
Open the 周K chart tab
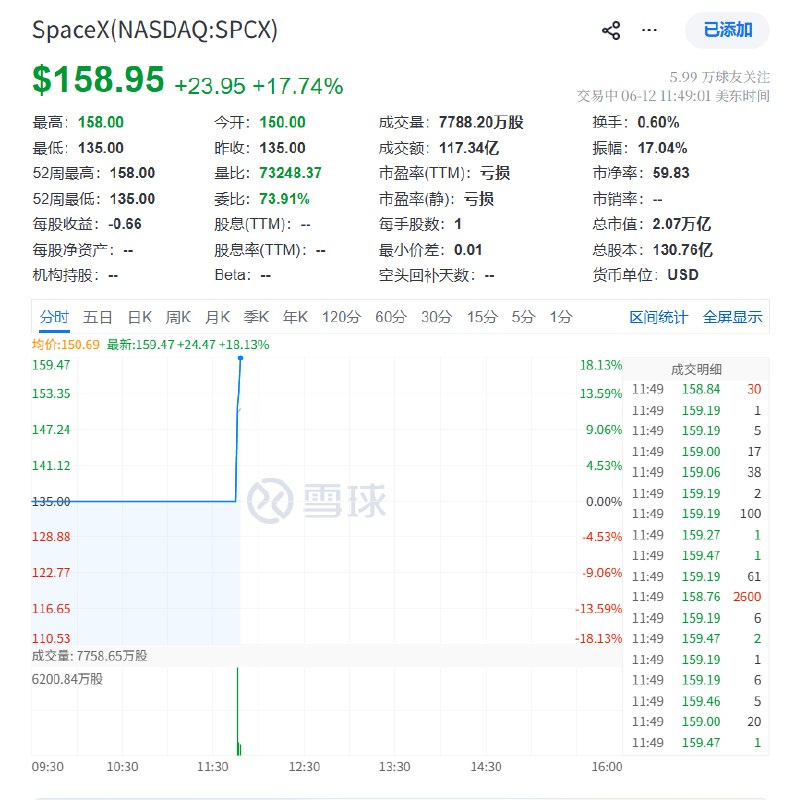coord(178,317)
